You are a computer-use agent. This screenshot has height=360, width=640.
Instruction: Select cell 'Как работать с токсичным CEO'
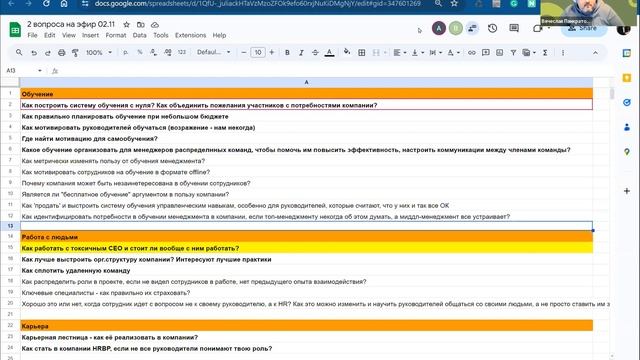click(307, 248)
